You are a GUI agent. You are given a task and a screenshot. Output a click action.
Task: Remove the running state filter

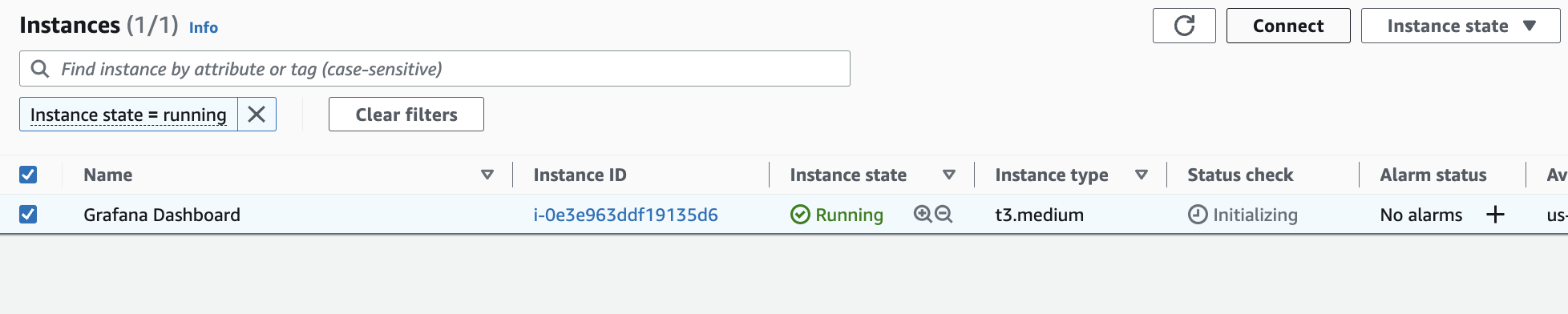click(x=257, y=115)
